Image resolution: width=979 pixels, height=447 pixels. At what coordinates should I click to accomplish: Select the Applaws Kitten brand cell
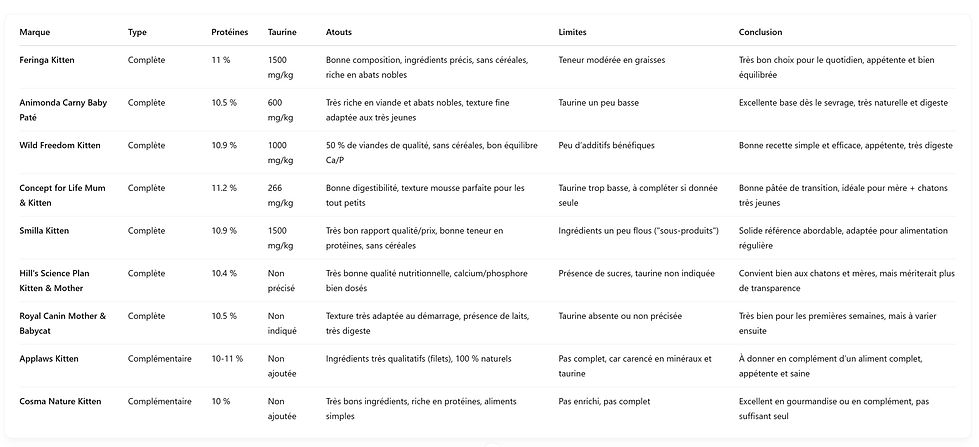pyautogui.click(x=49, y=358)
